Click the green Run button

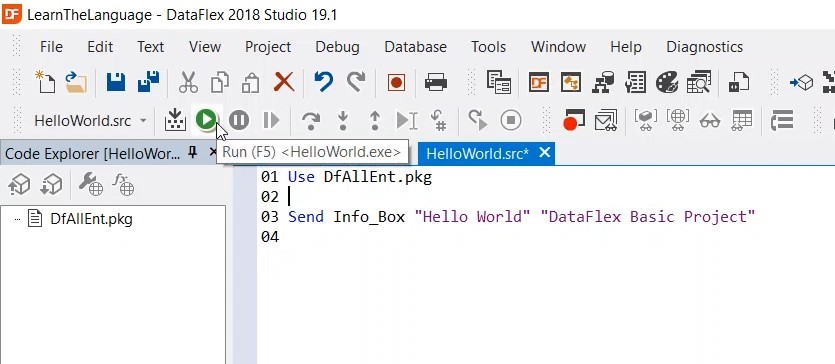click(206, 120)
